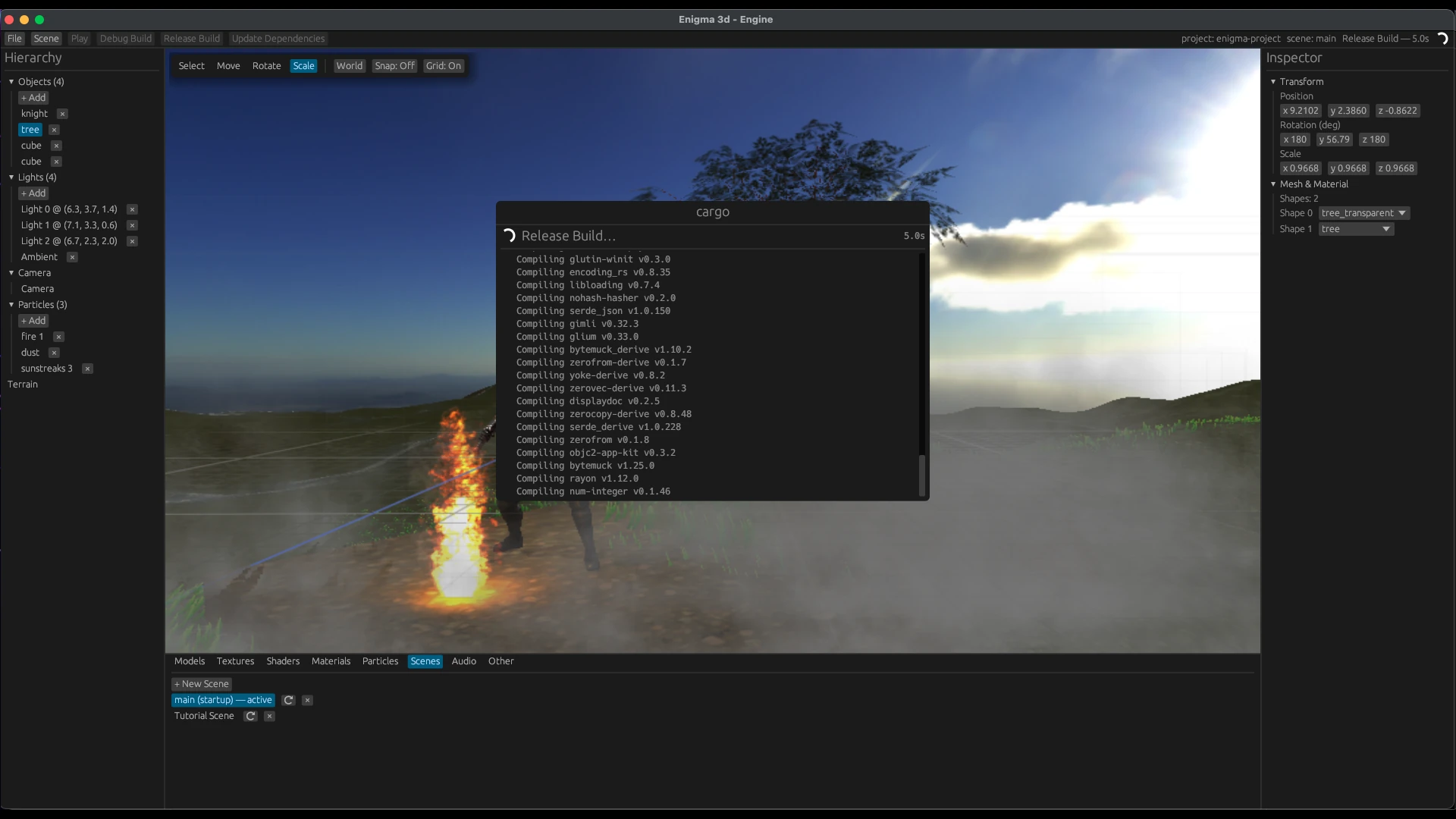This screenshot has height=819, width=1456.
Task: Remove the dust particle system
Action: pyautogui.click(x=53, y=353)
